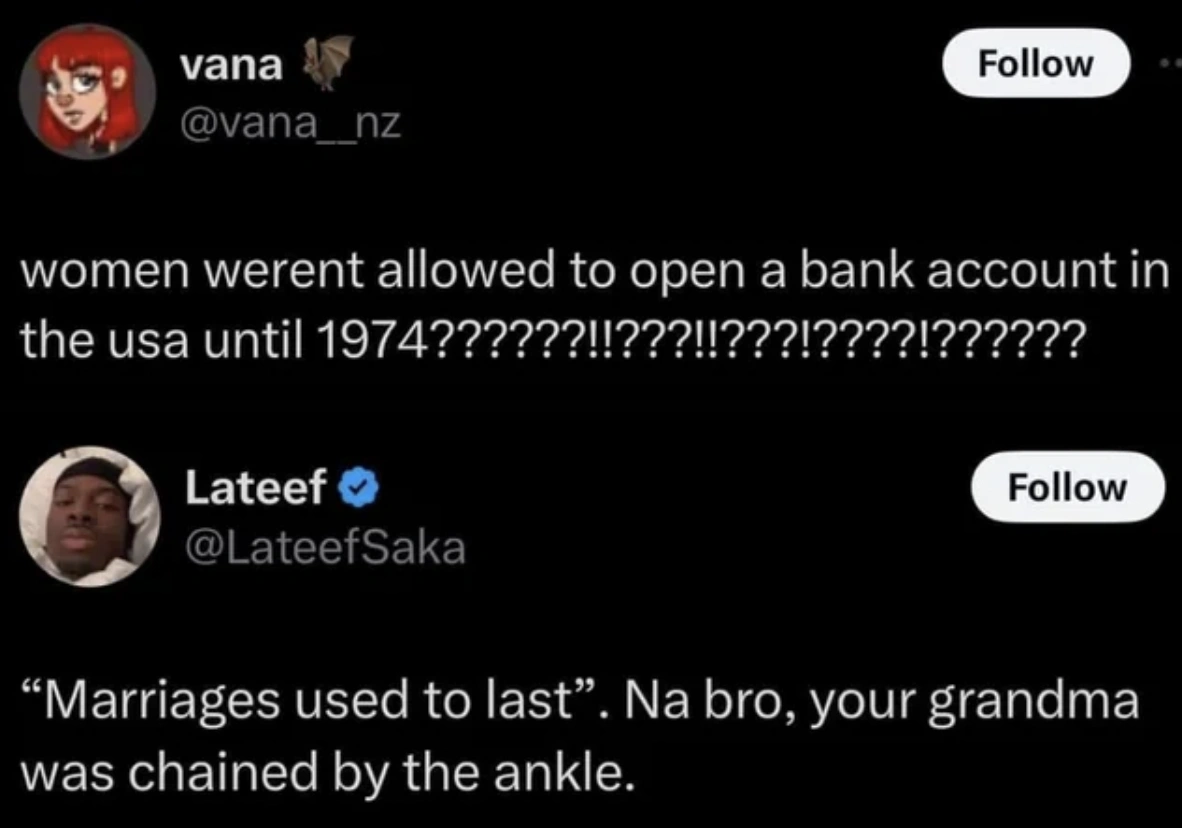Open the Lateef display name
The image size is (1182, 828).
point(256,488)
